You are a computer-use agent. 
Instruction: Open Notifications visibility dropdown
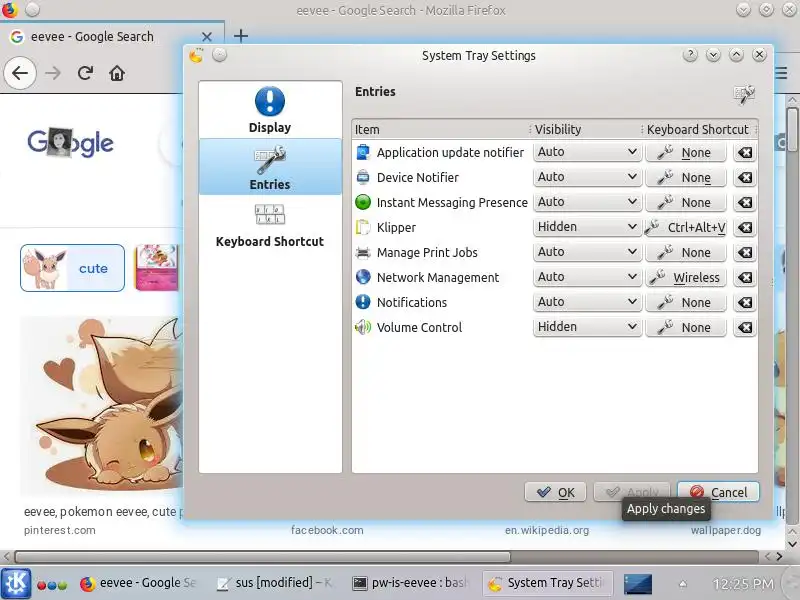[x=587, y=302]
